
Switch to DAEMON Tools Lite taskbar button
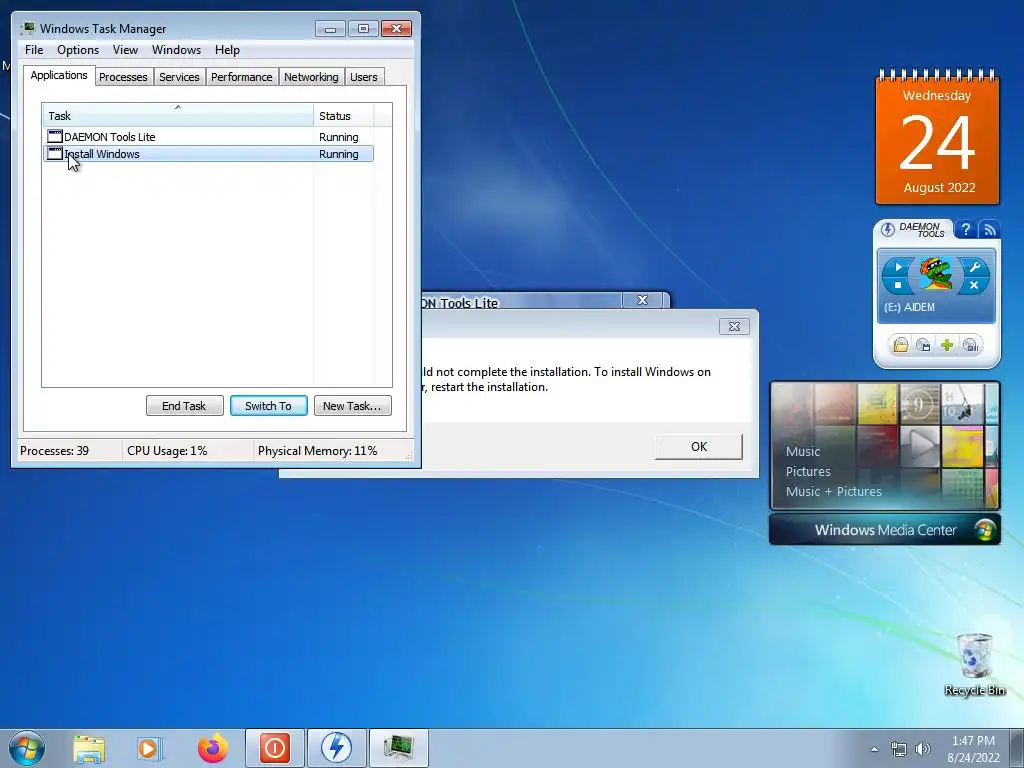(x=336, y=748)
